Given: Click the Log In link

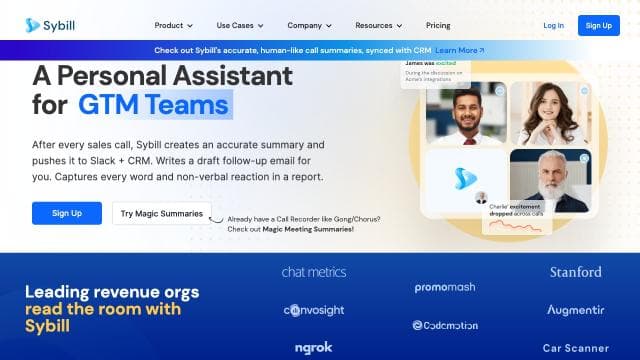Looking at the screenshot, I should tap(553, 25).
